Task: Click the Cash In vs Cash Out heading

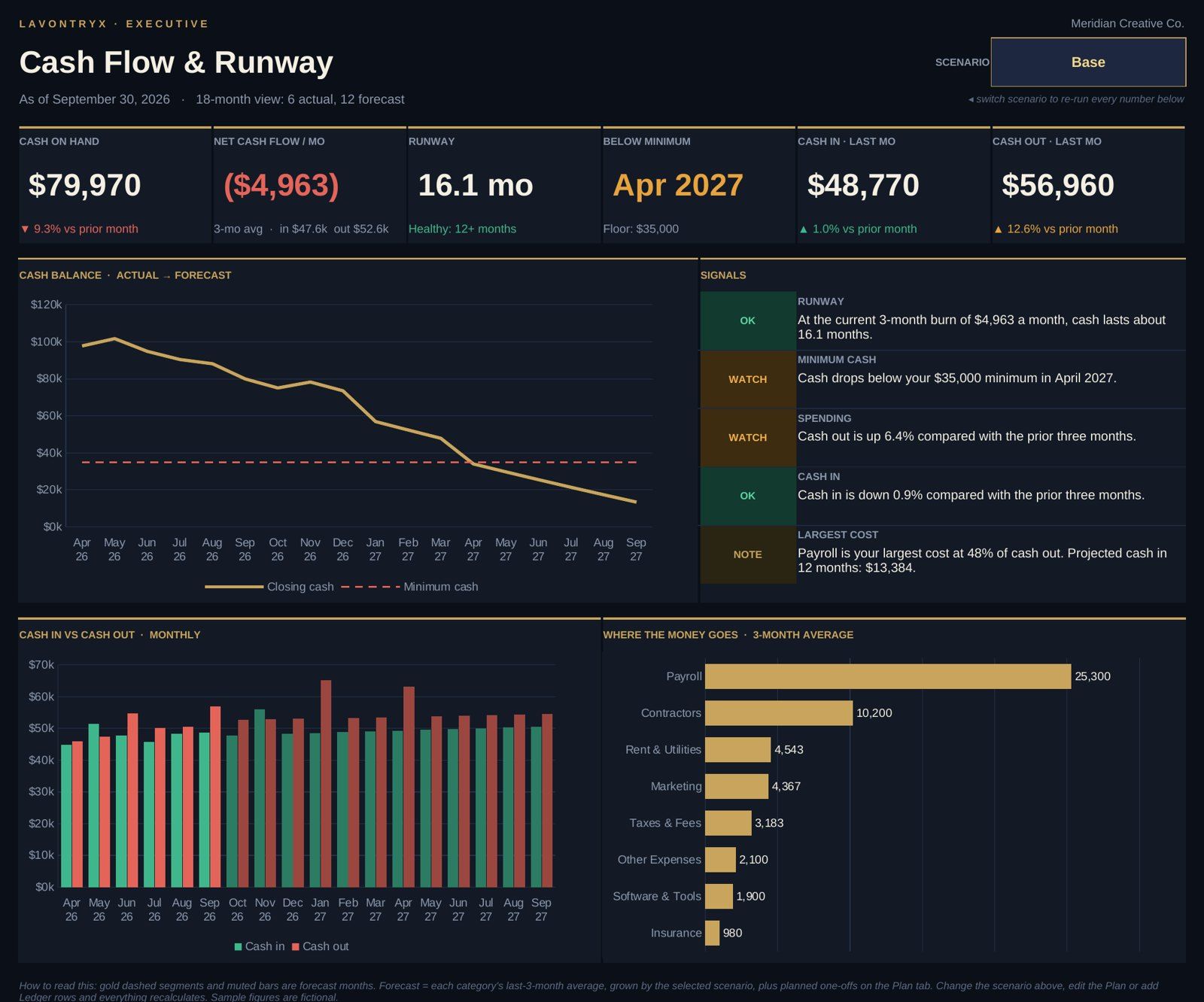Action: point(110,635)
